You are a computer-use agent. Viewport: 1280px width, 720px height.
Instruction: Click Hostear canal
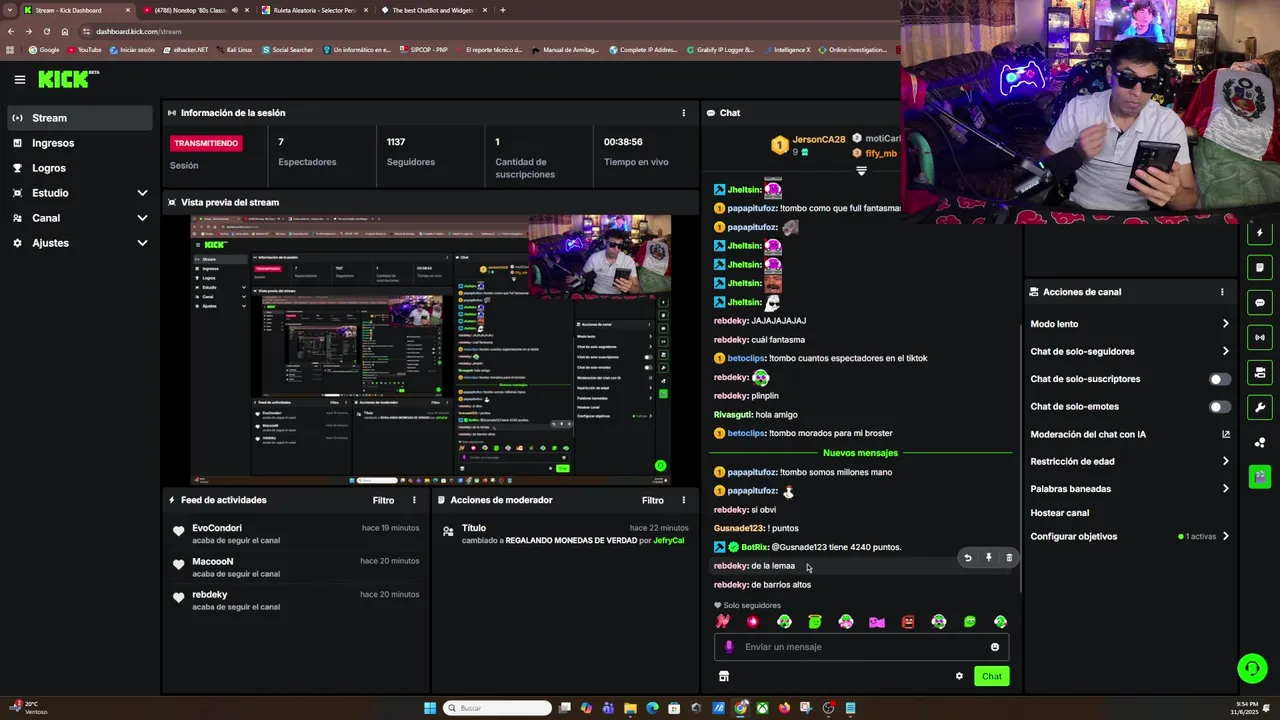point(1059,513)
